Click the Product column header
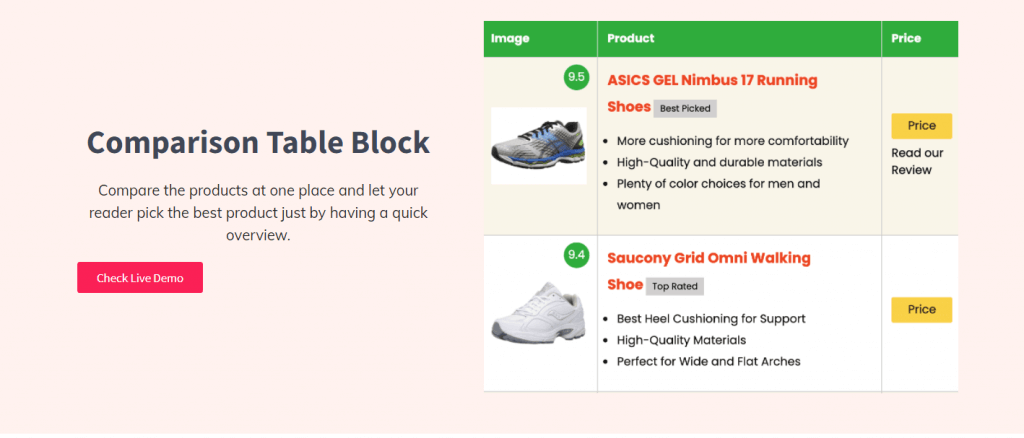The width and height of the screenshot is (1024, 438). (631, 39)
